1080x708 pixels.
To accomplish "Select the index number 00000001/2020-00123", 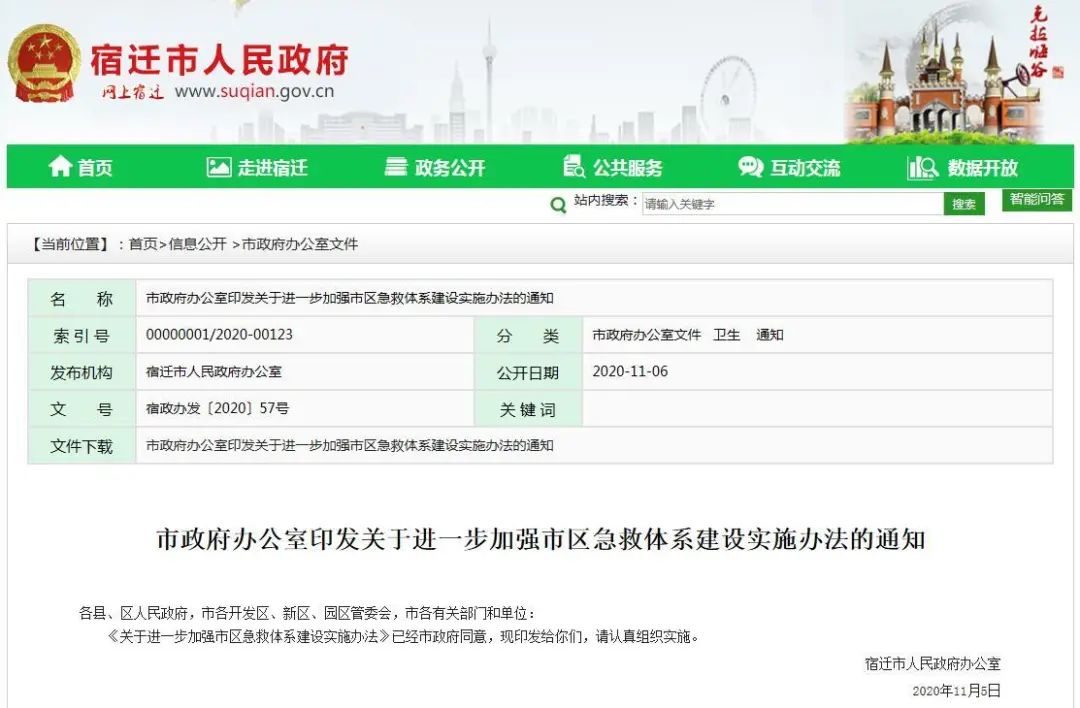I will pyautogui.click(x=219, y=335).
